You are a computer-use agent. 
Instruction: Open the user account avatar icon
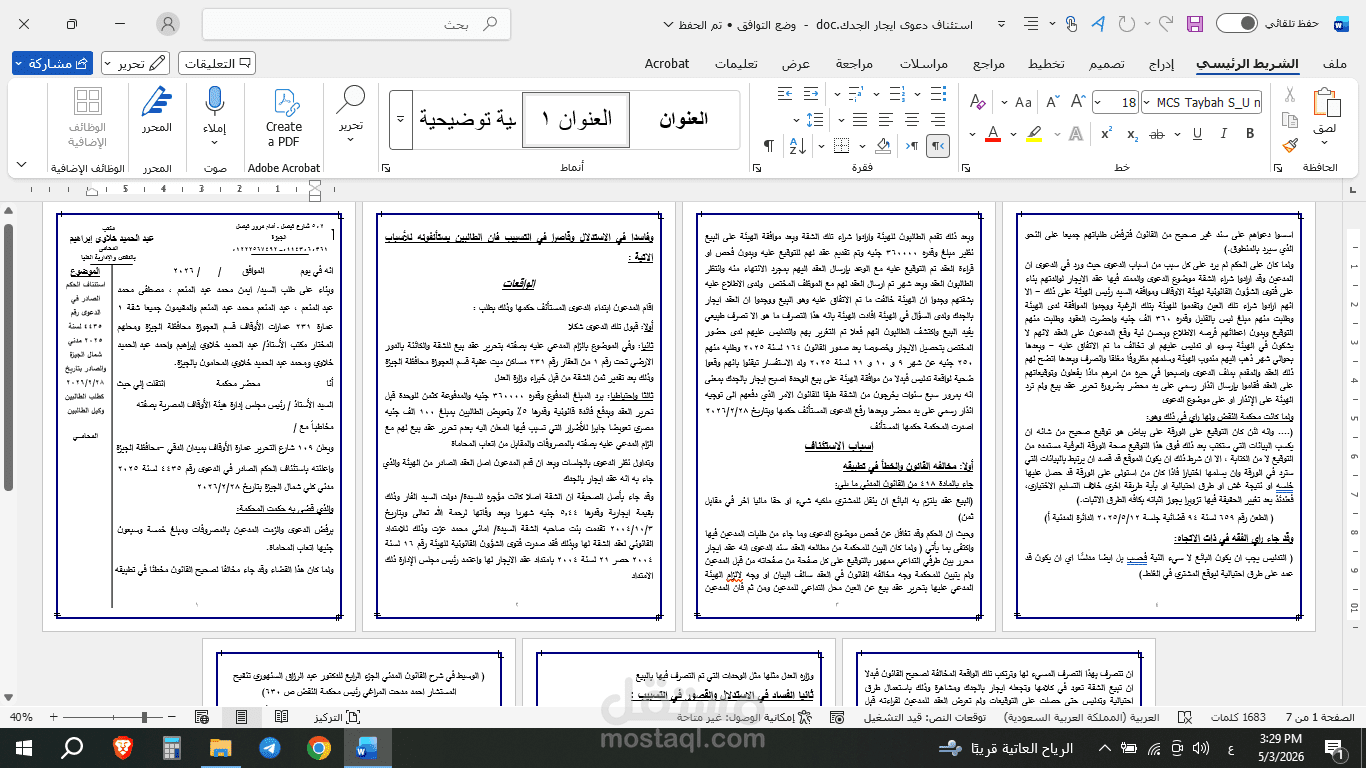click(169, 24)
